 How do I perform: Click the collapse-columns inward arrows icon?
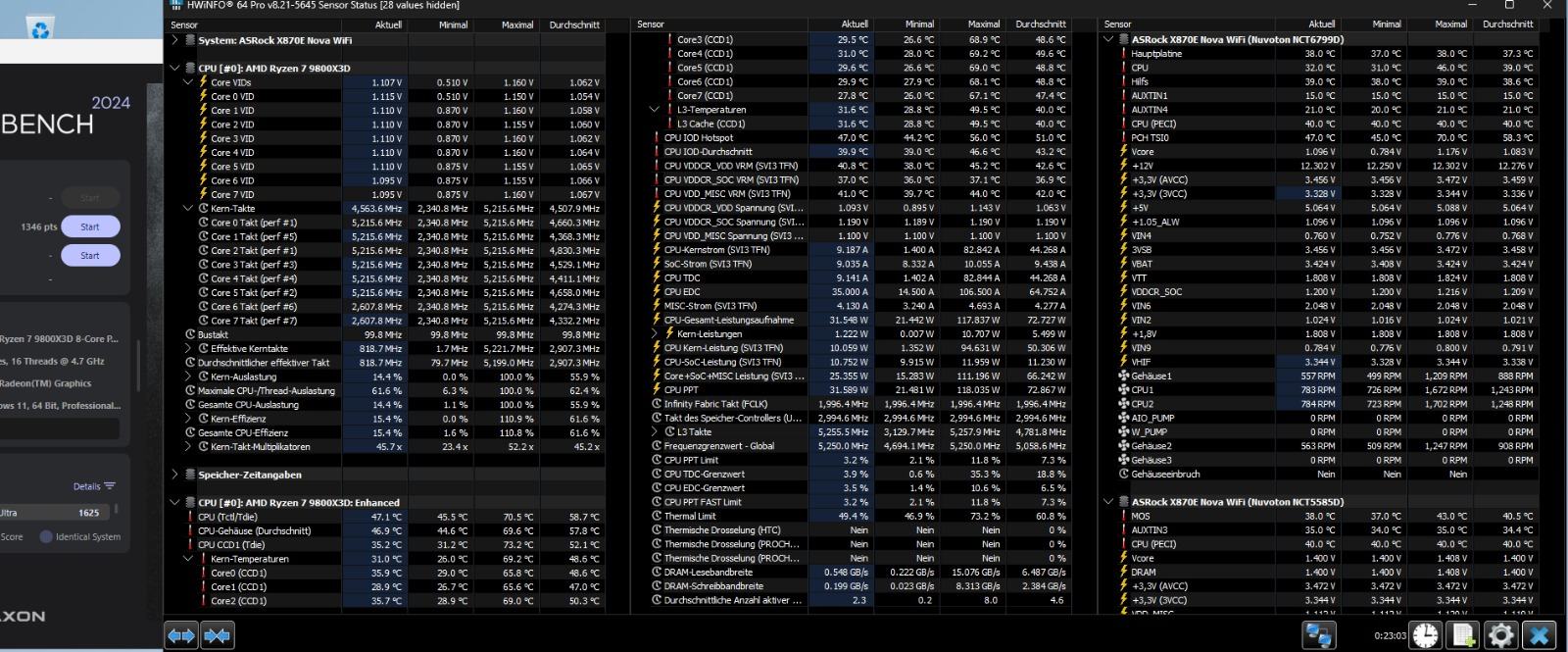pyautogui.click(x=217, y=635)
